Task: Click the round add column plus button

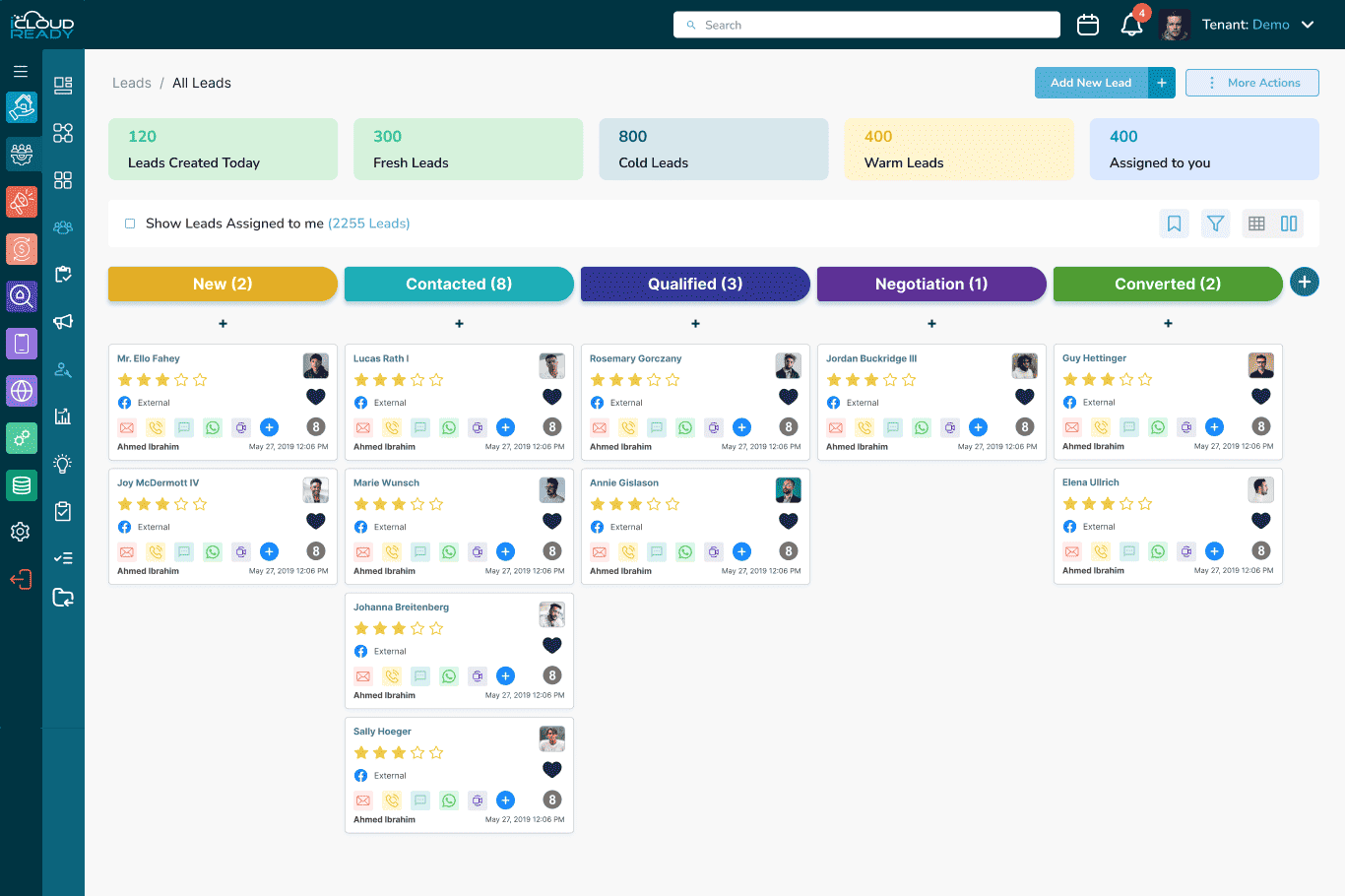Action: coord(1305,283)
